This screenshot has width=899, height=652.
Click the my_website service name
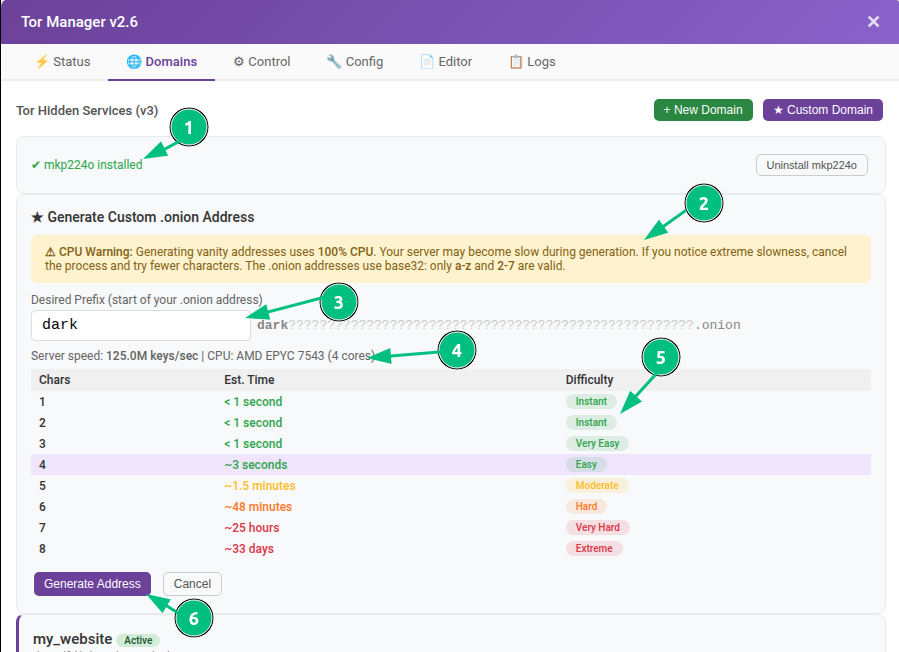pyautogui.click(x=72, y=639)
